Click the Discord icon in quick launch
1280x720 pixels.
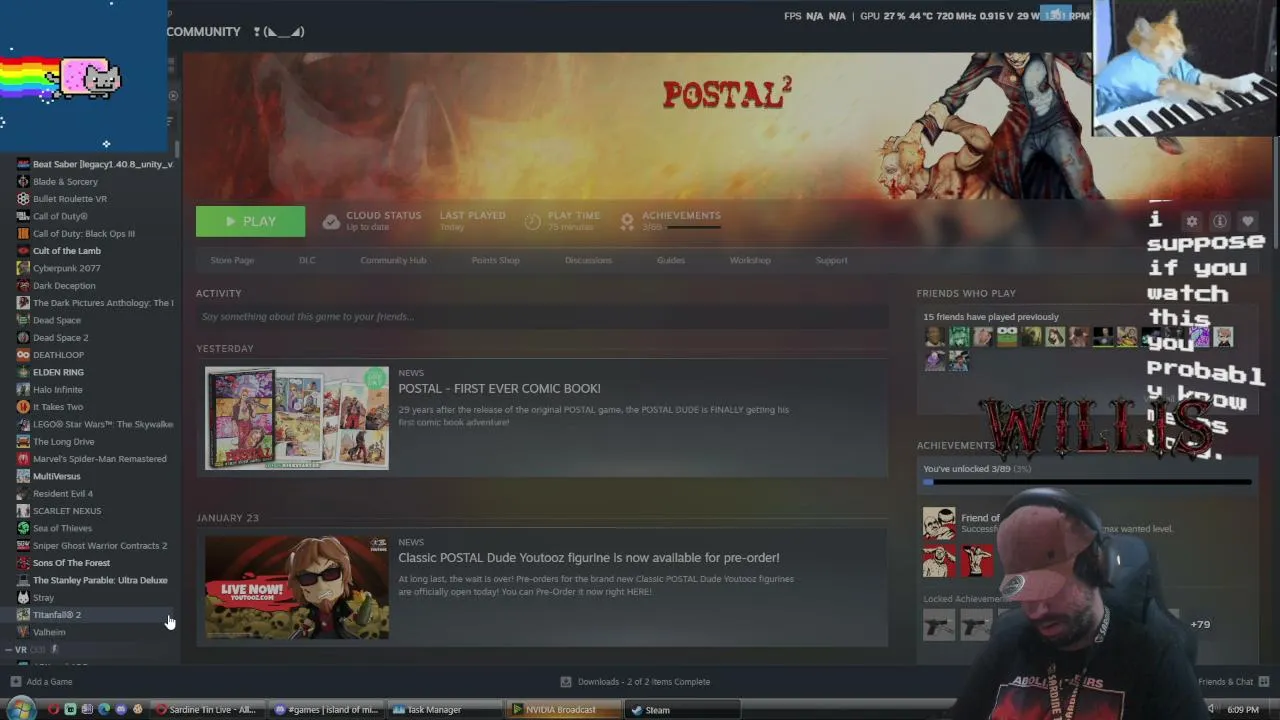click(x=121, y=710)
